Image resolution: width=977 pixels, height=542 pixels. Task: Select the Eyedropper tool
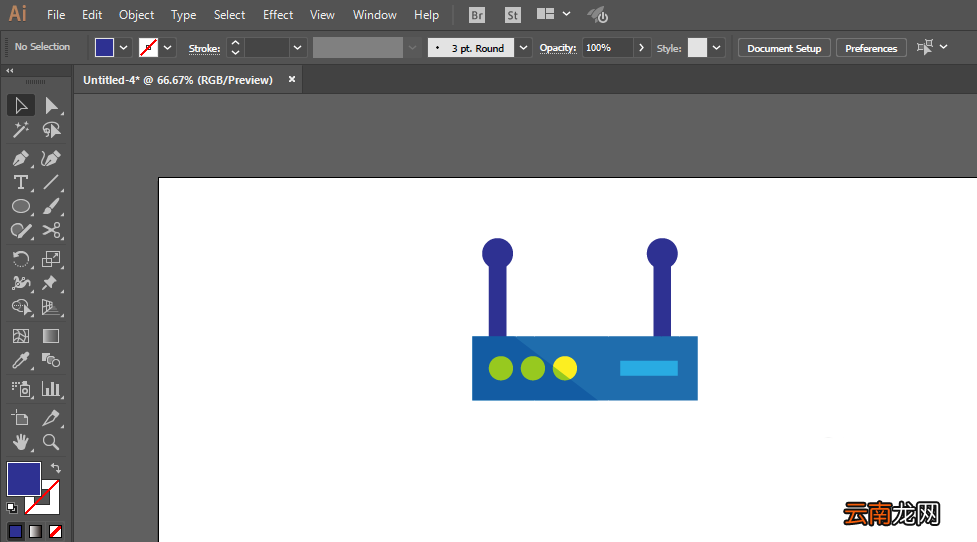[21, 360]
